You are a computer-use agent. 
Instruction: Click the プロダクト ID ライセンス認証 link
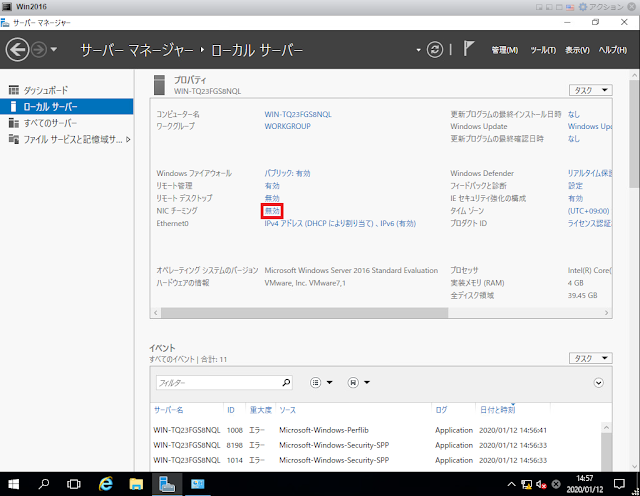coord(590,223)
